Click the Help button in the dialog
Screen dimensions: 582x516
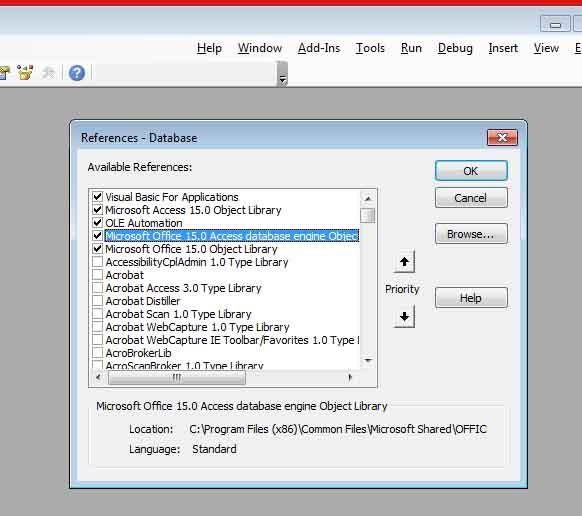click(x=471, y=298)
